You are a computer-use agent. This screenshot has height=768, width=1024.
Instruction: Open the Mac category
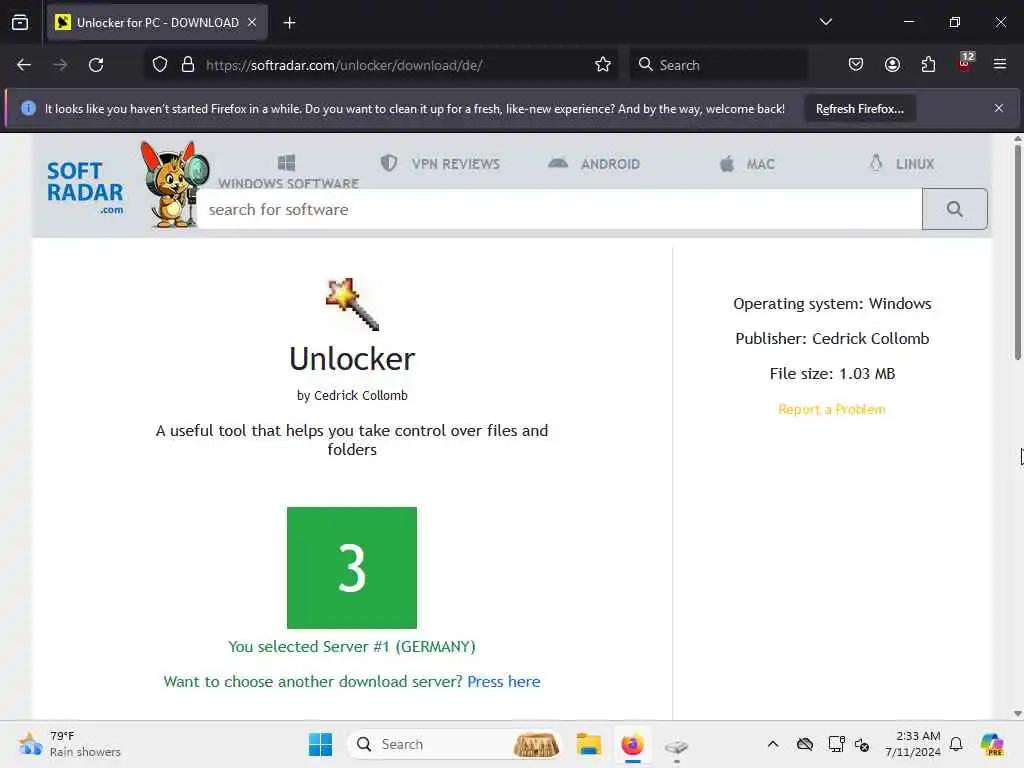tap(747, 164)
